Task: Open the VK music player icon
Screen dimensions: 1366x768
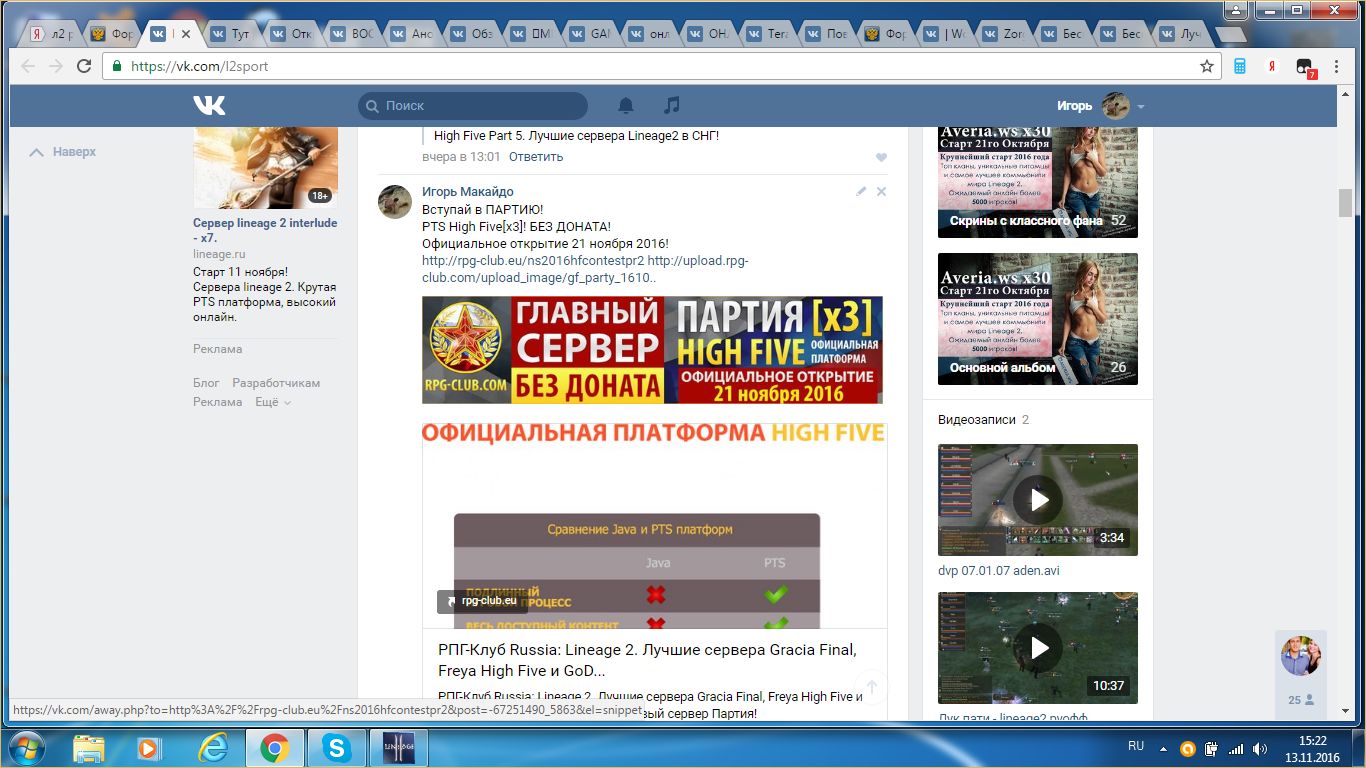Action: 672,105
